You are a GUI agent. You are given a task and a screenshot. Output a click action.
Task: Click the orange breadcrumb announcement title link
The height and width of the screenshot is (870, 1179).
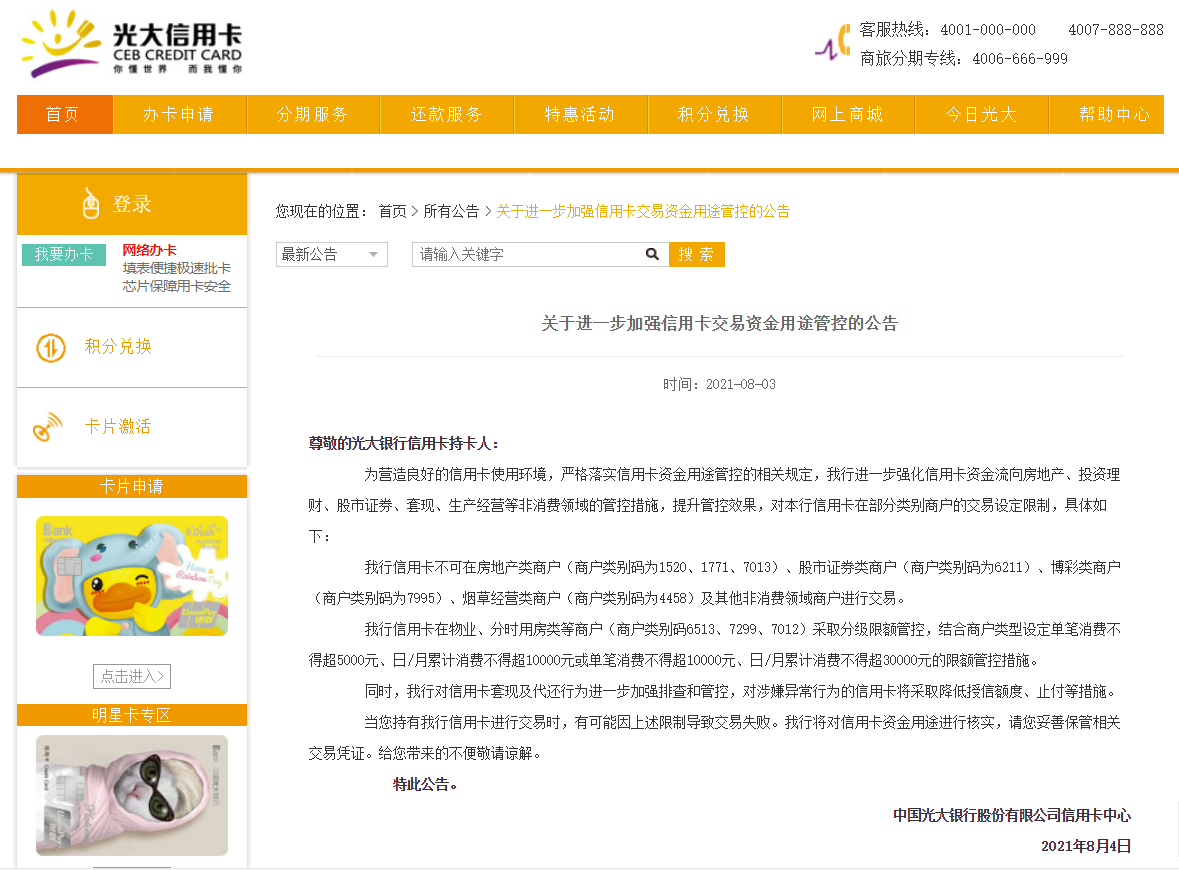[x=643, y=211]
